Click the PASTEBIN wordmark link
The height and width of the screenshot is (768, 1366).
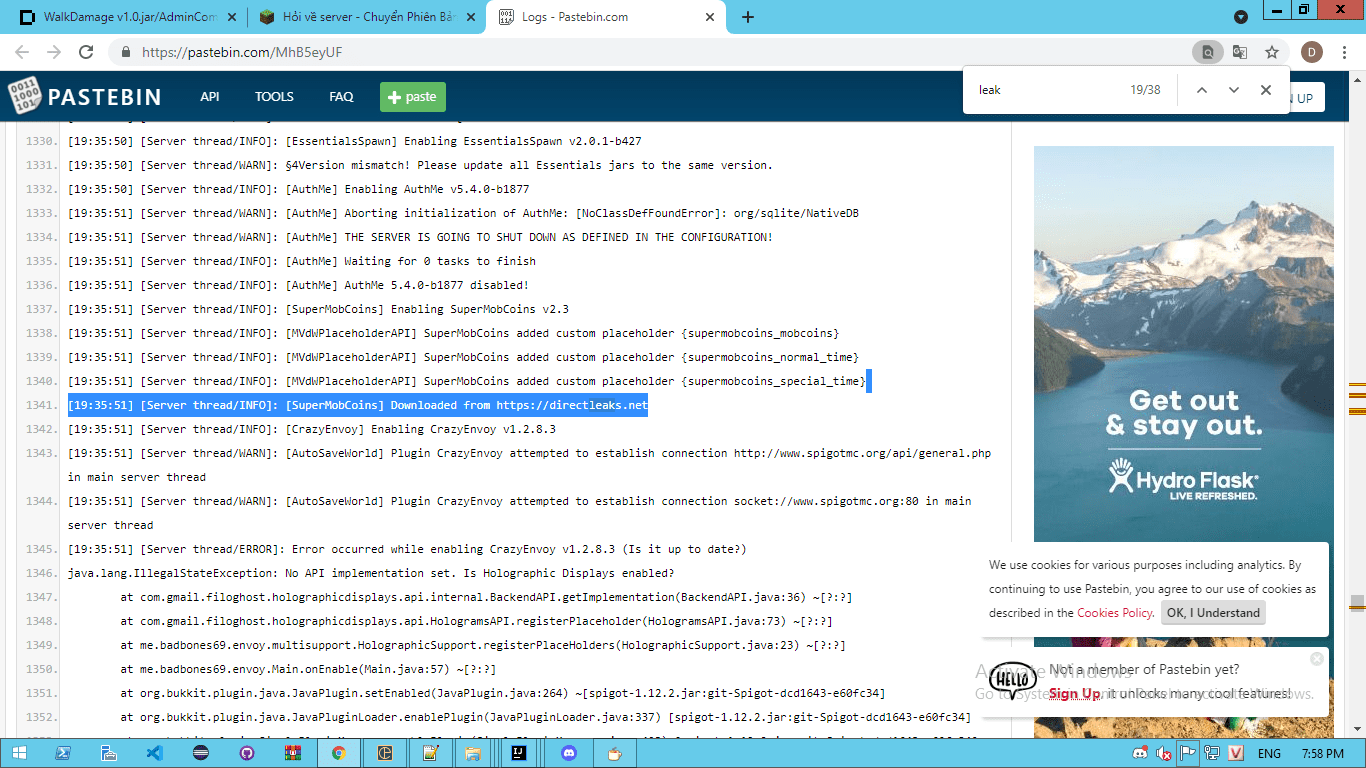pos(105,97)
